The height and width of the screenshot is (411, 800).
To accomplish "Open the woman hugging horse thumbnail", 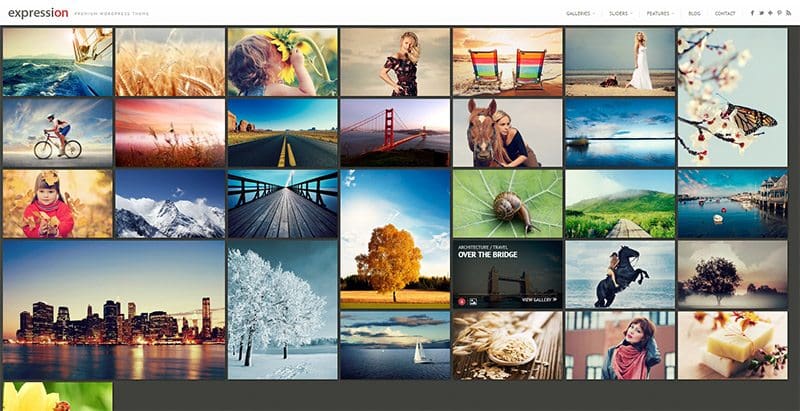I will (508, 133).
